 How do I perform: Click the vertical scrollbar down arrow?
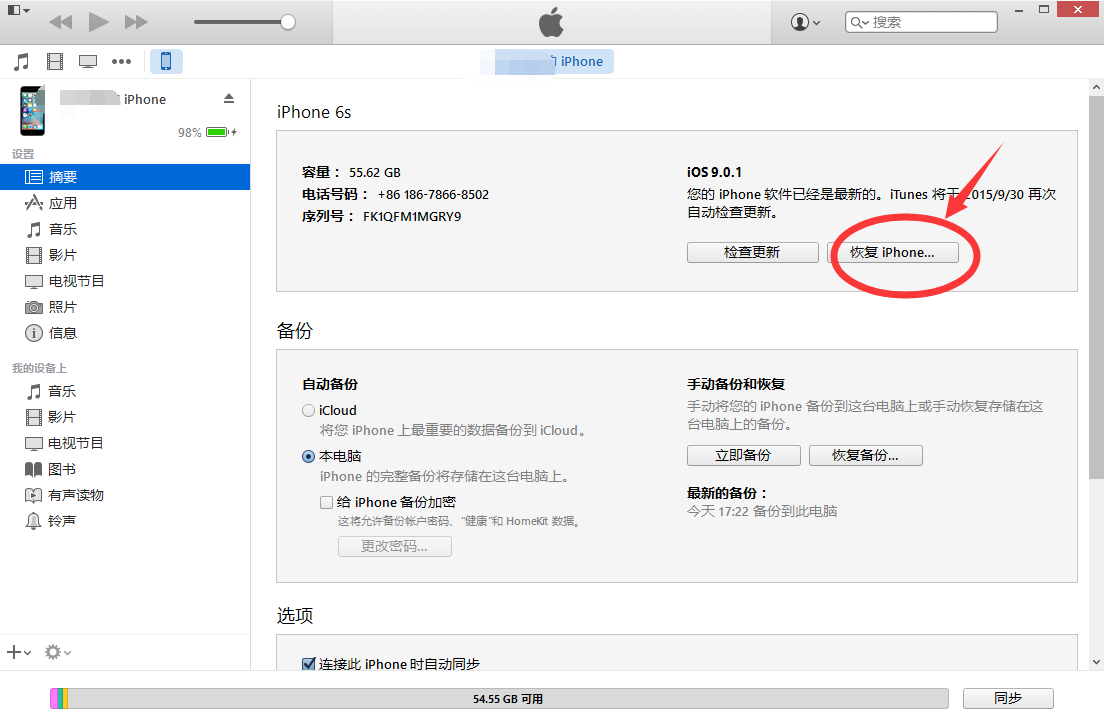(x=1096, y=662)
